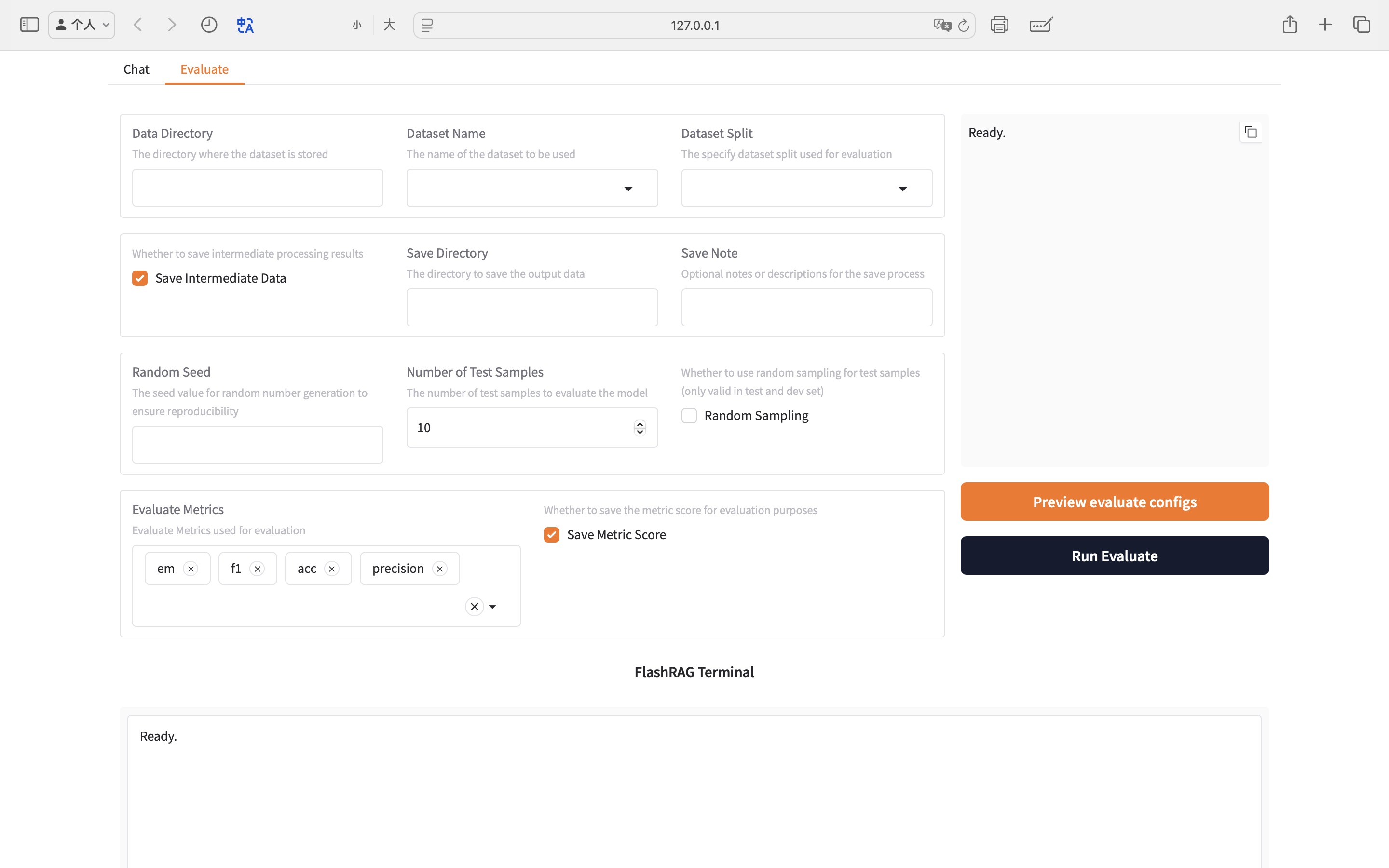Viewport: 1389px width, 868px height.
Task: Expand the Dataset Split dropdown
Action: (902, 189)
